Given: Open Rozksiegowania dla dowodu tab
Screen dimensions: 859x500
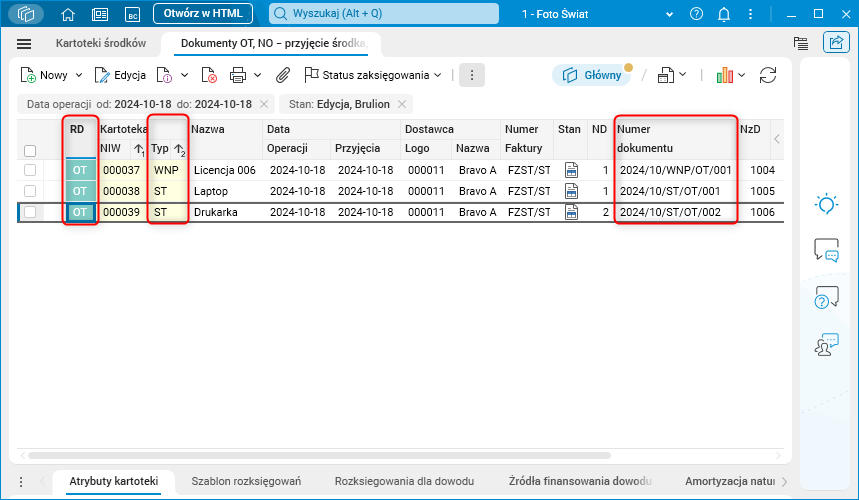Looking at the screenshot, I should tap(404, 481).
